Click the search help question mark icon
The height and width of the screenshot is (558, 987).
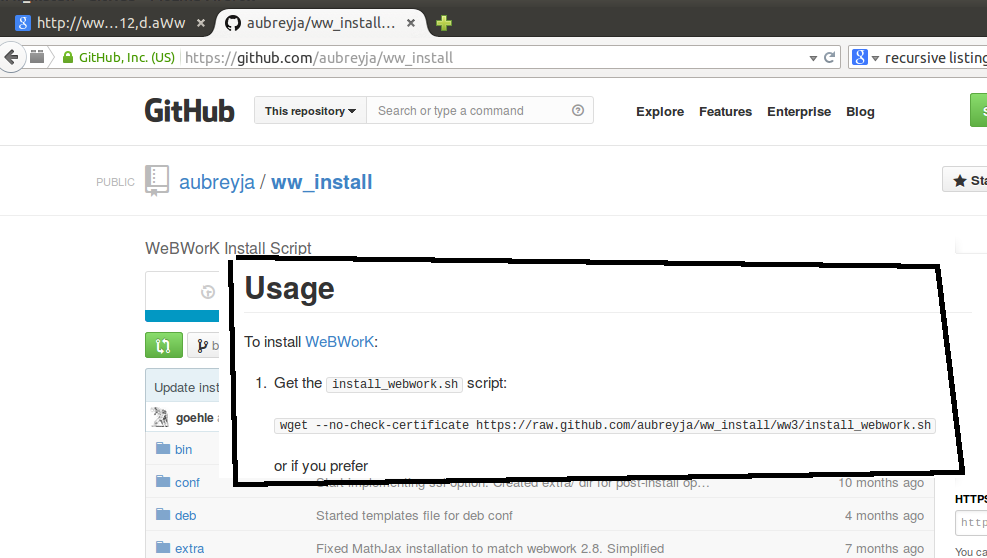click(x=578, y=111)
